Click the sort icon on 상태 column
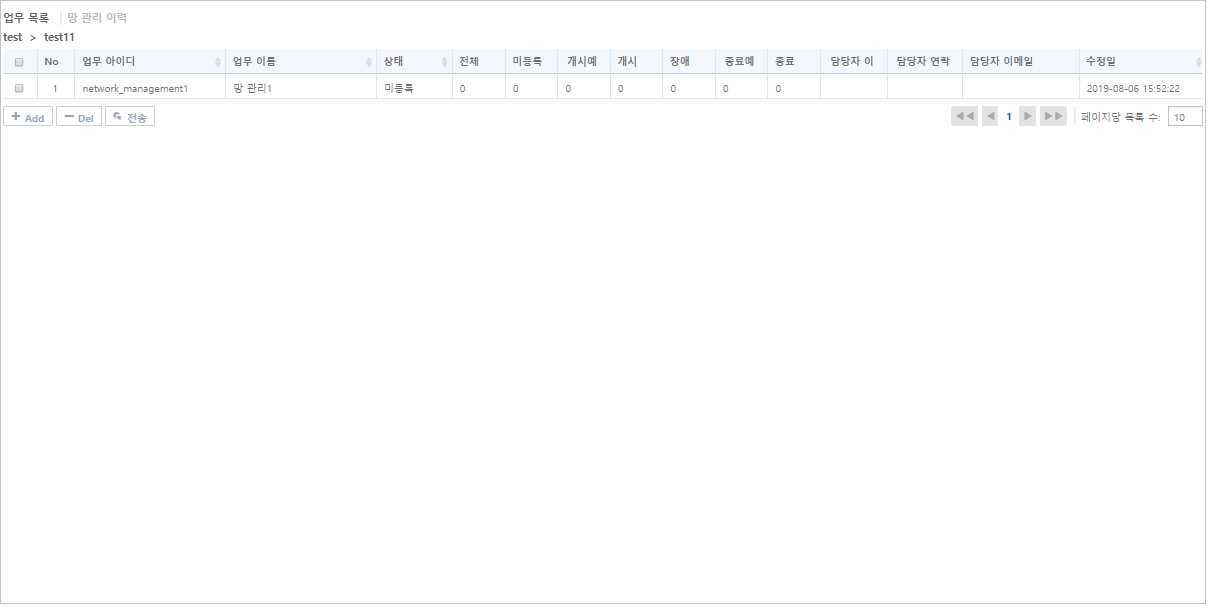The height and width of the screenshot is (611, 1210). tap(442, 61)
